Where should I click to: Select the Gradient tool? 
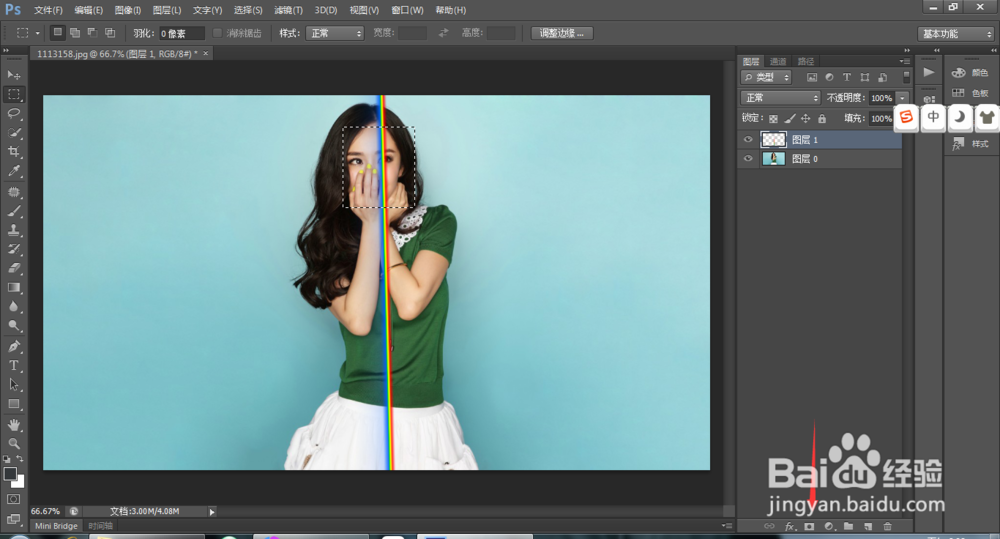pyautogui.click(x=13, y=288)
